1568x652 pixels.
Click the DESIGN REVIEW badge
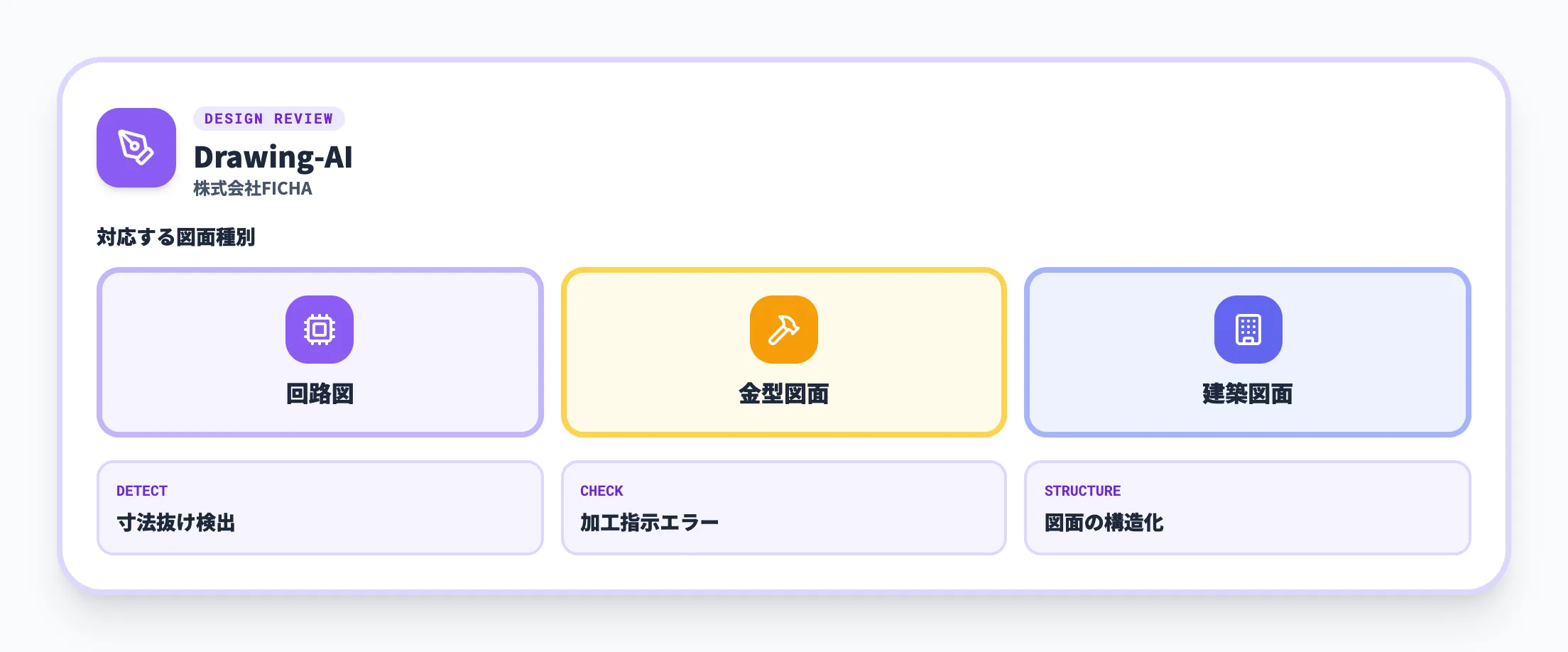268,119
